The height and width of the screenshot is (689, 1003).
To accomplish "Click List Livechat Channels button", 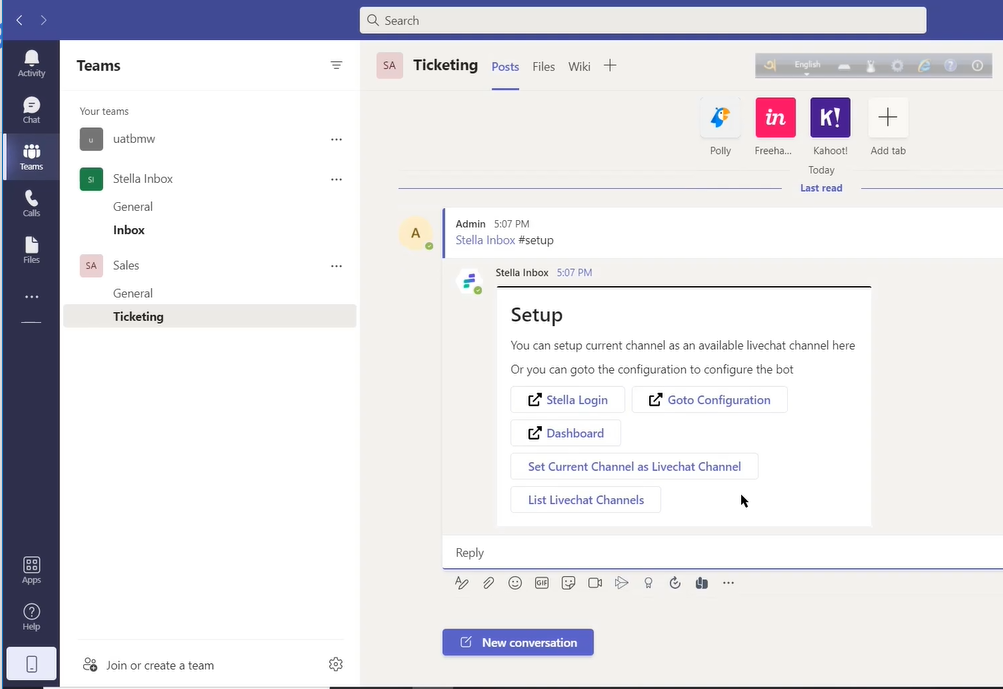I will pyautogui.click(x=585, y=500).
